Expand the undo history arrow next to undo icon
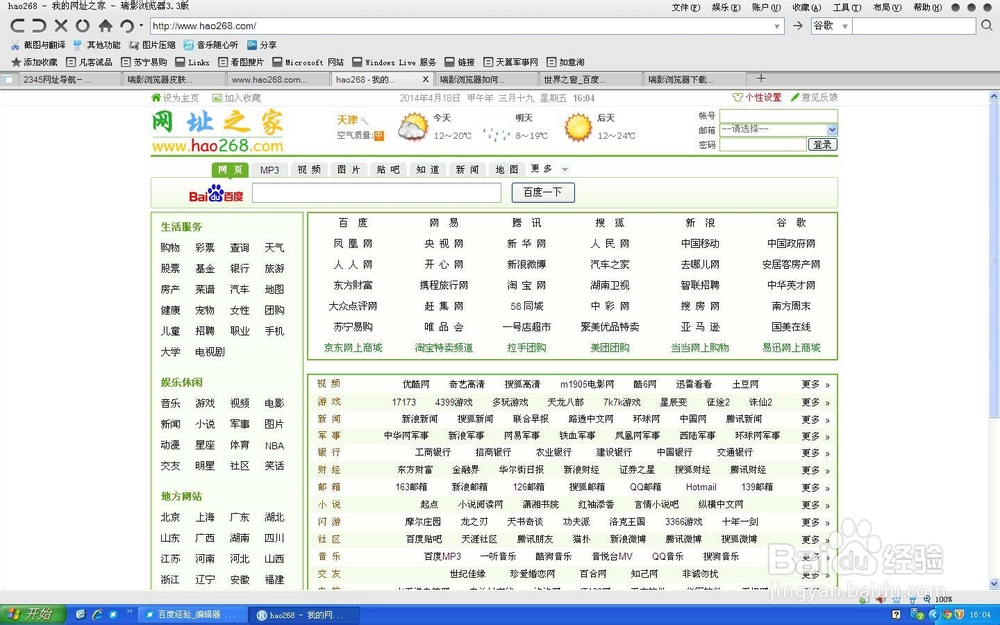This screenshot has width=1000, height=625. tap(141, 26)
